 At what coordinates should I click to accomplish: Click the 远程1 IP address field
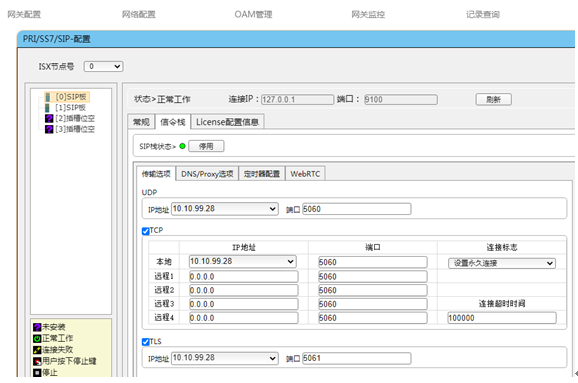point(244,276)
